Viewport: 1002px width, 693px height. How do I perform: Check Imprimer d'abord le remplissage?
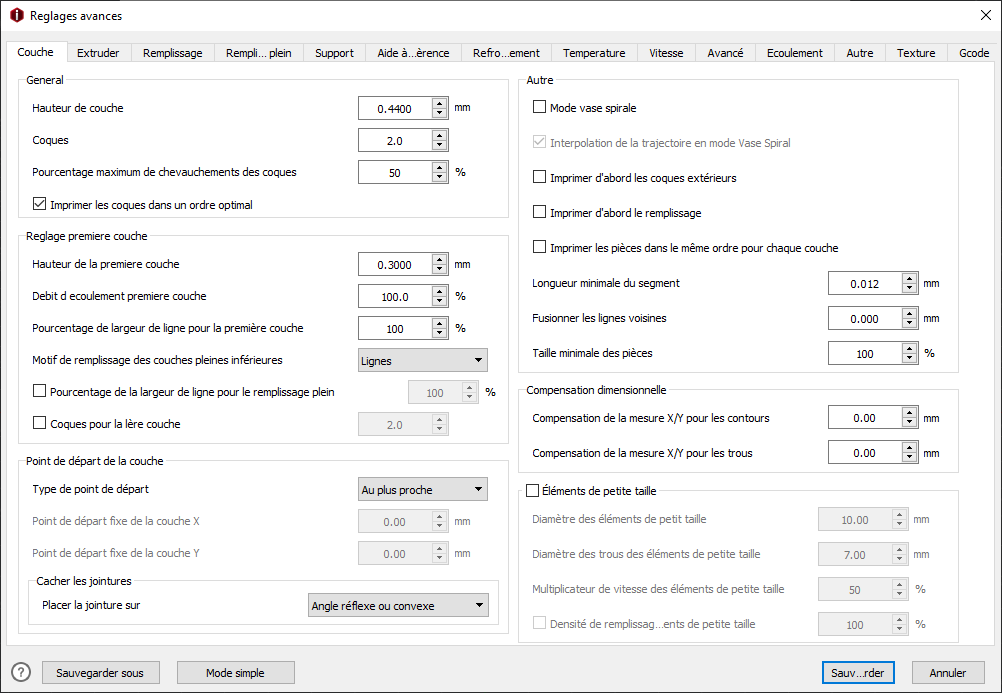click(540, 212)
